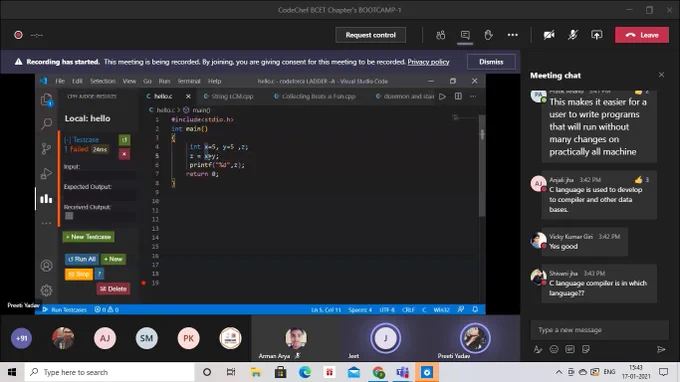Click the + New button

[113, 259]
